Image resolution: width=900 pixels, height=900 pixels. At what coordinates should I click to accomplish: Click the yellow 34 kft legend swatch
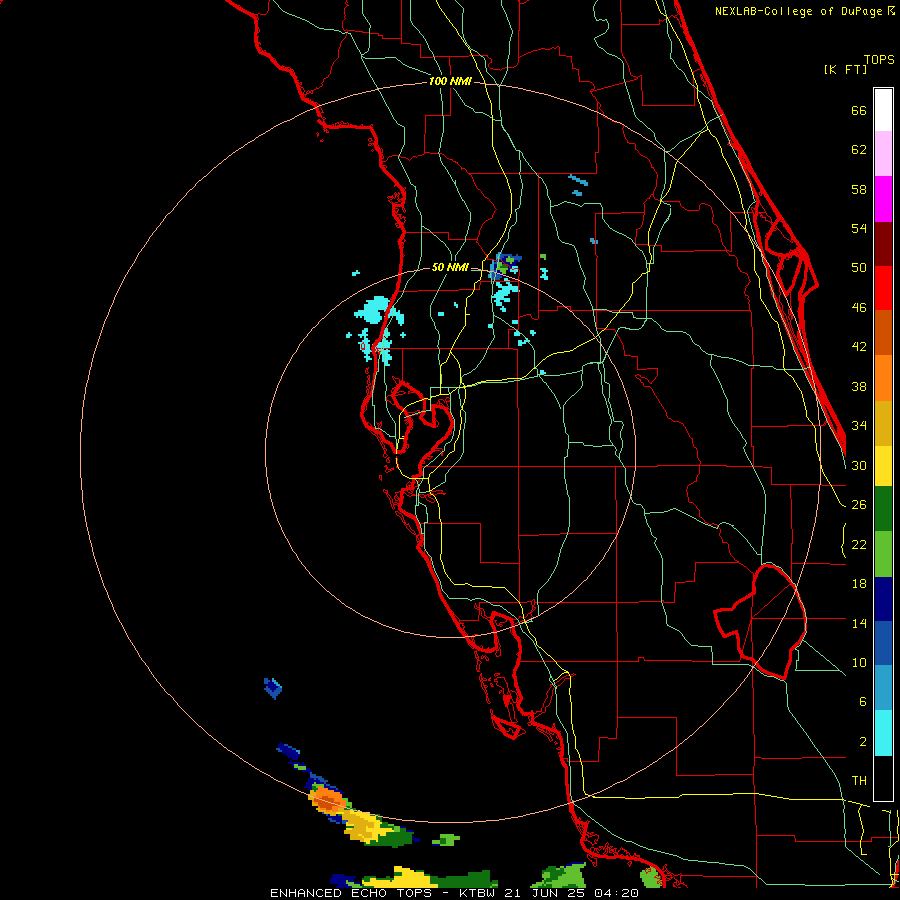click(x=883, y=466)
